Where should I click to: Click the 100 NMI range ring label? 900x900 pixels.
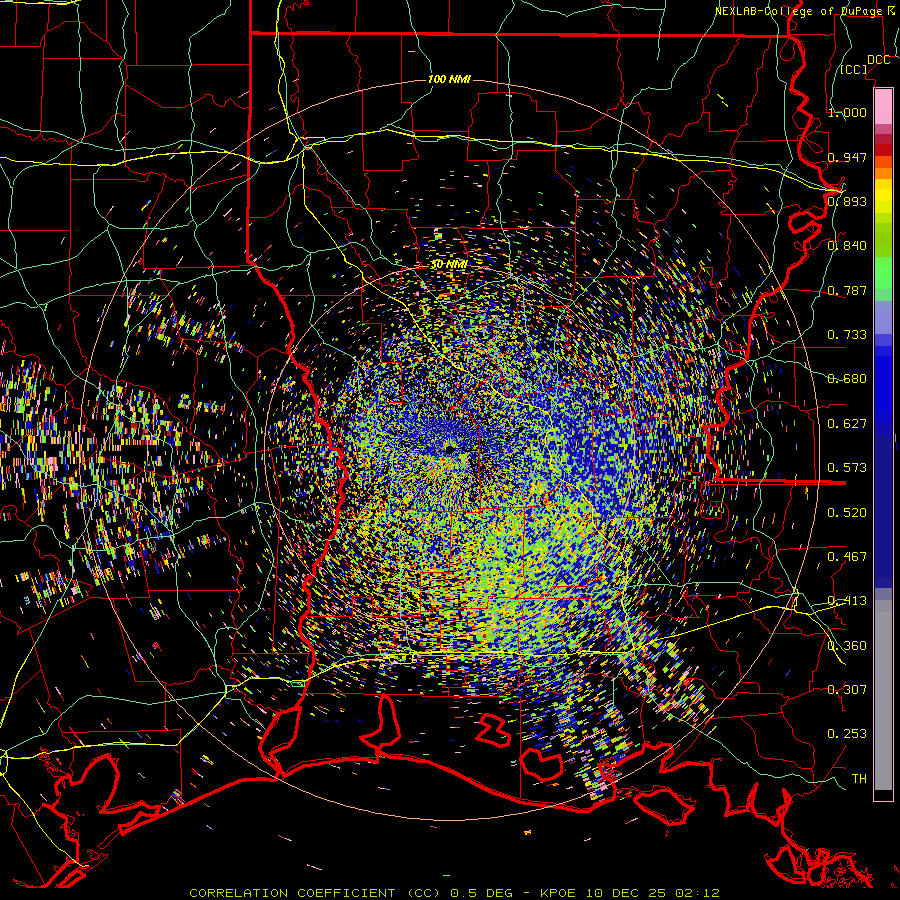(449, 79)
